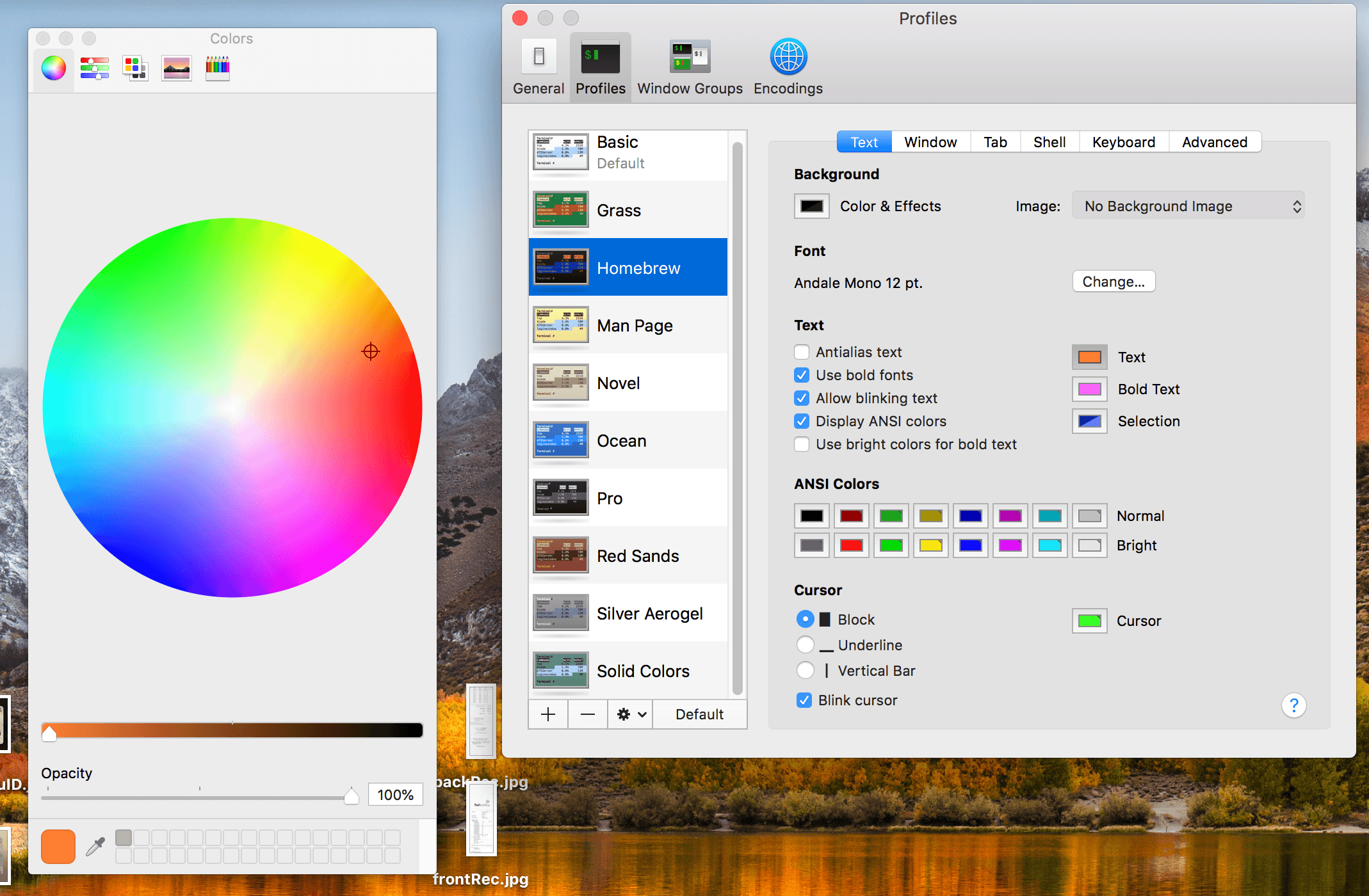The width and height of the screenshot is (1369, 896).
Task: Open the color palettes picker
Action: [135, 68]
